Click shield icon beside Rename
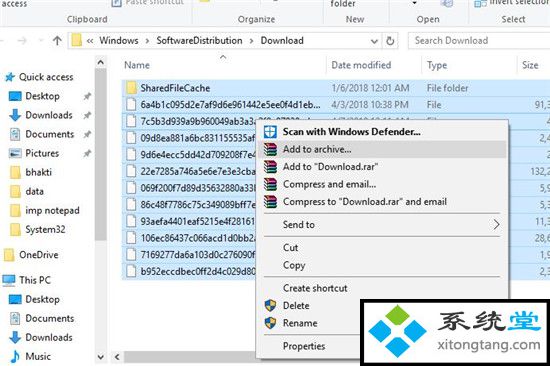Image resolution: width=550 pixels, height=366 pixels. (270, 323)
